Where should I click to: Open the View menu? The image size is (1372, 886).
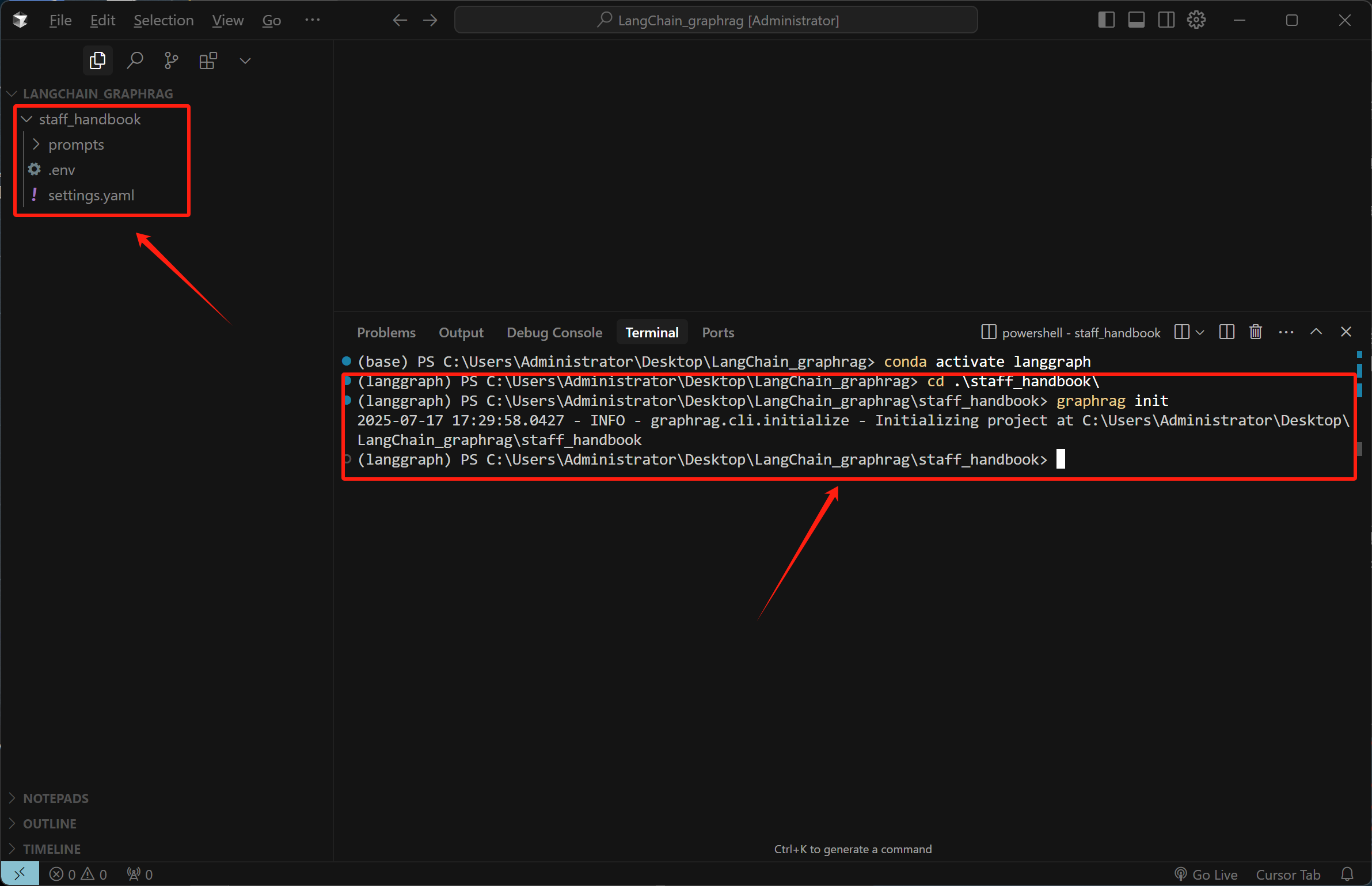[x=227, y=21]
